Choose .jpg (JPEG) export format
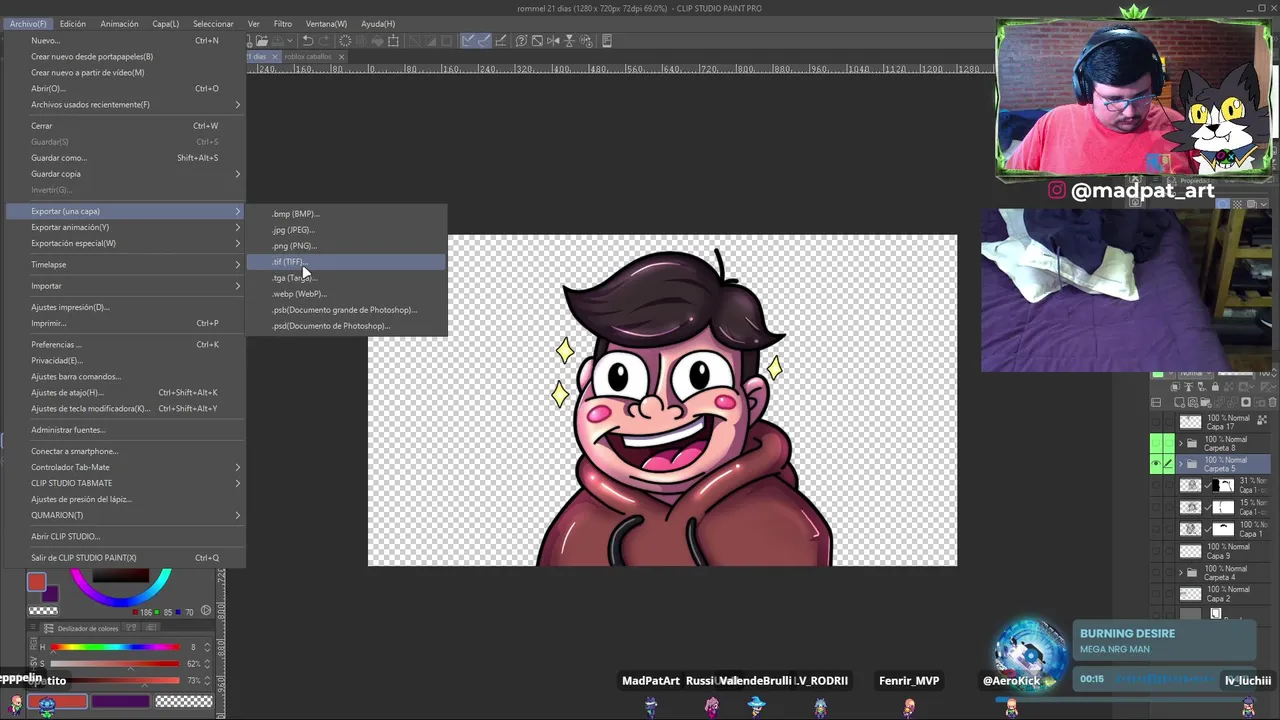This screenshot has height=720, width=1280. click(346, 230)
